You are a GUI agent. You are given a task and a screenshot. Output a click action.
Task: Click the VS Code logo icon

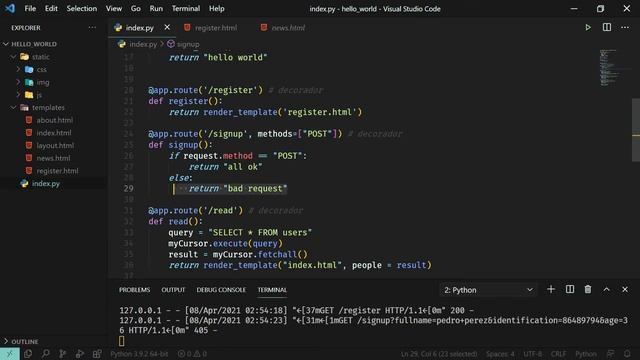10,8
